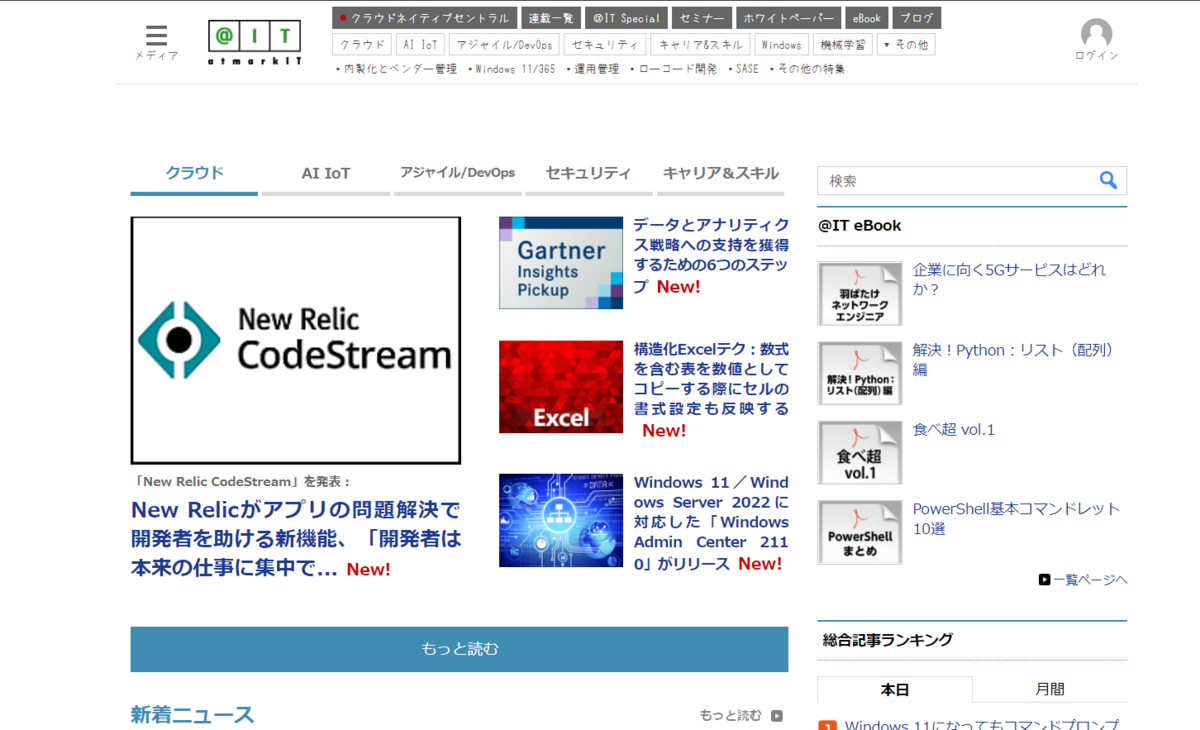Select クラウド in the category nav bar
1200x730 pixels.
(x=361, y=45)
